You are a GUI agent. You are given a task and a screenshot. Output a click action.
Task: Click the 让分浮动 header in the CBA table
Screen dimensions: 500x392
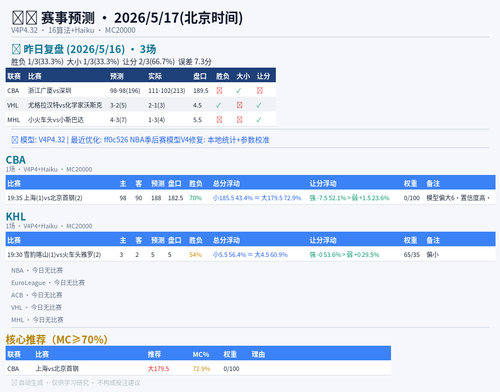click(x=323, y=184)
